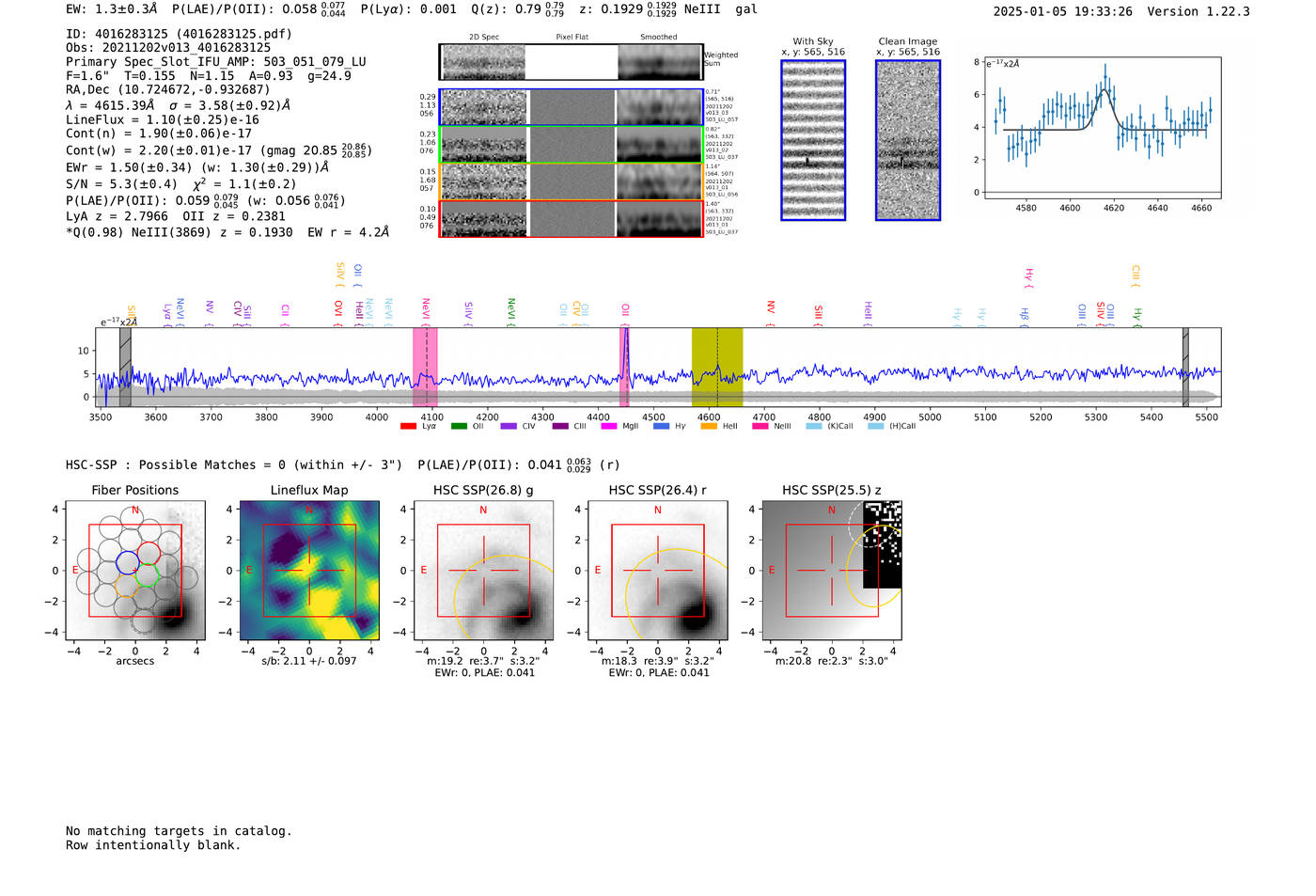Viewport: 1316px width, 896px height.
Task: View the HSC SSP(25.5) z image
Action: 831,571
